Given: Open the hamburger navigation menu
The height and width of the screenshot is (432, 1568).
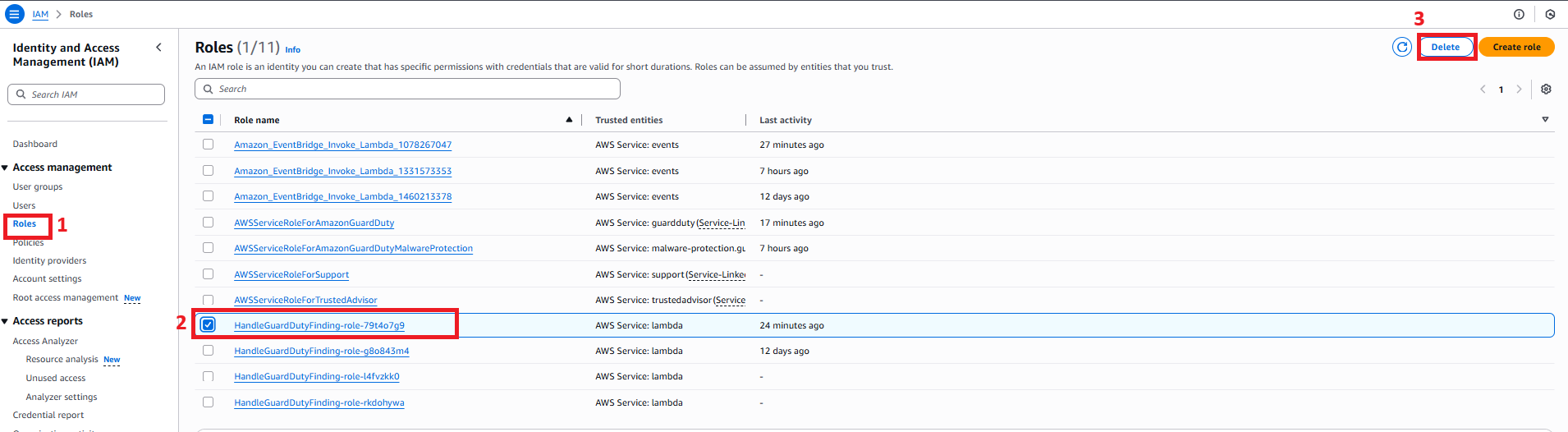Looking at the screenshot, I should (15, 14).
